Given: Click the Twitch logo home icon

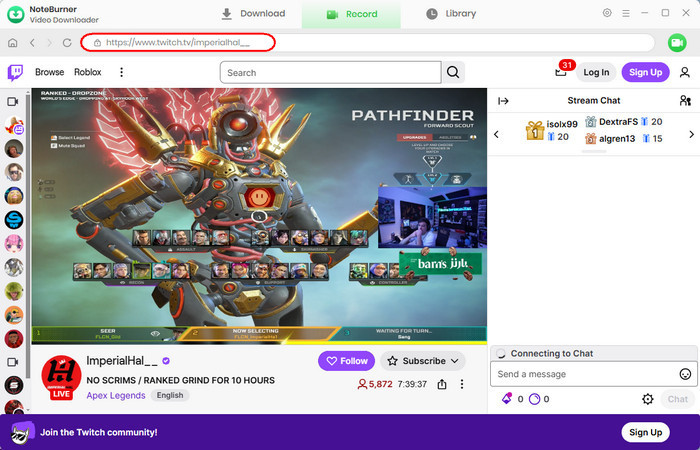Looking at the screenshot, I should tap(15, 72).
